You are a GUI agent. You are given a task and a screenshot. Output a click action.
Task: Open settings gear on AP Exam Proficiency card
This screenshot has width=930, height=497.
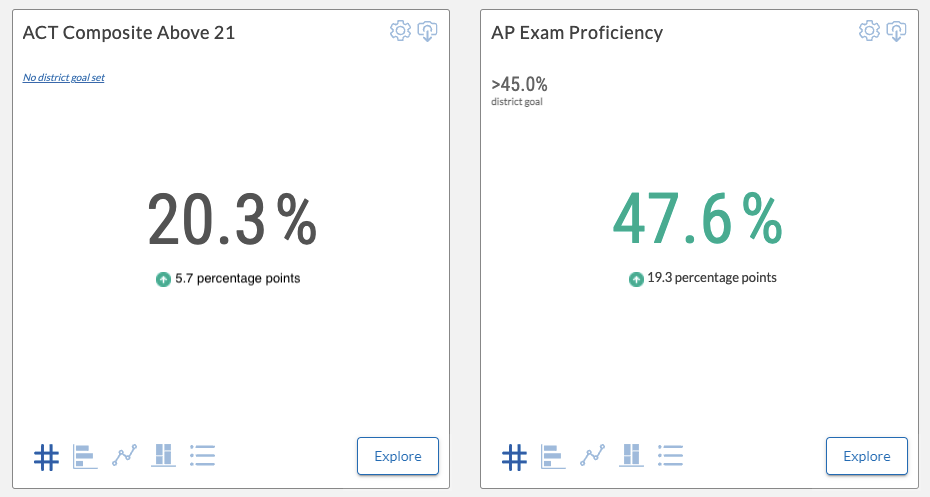coord(870,30)
